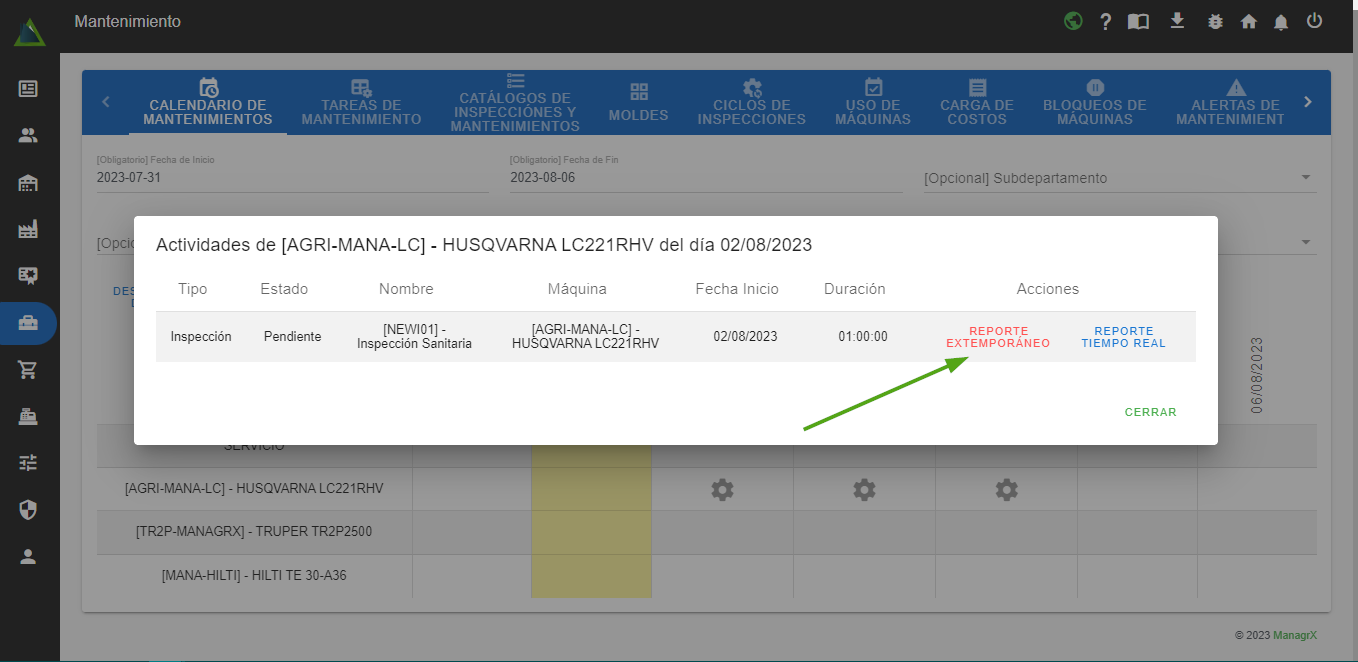Open the security shield sidebar icon
This screenshot has width=1358, height=662.
28,510
